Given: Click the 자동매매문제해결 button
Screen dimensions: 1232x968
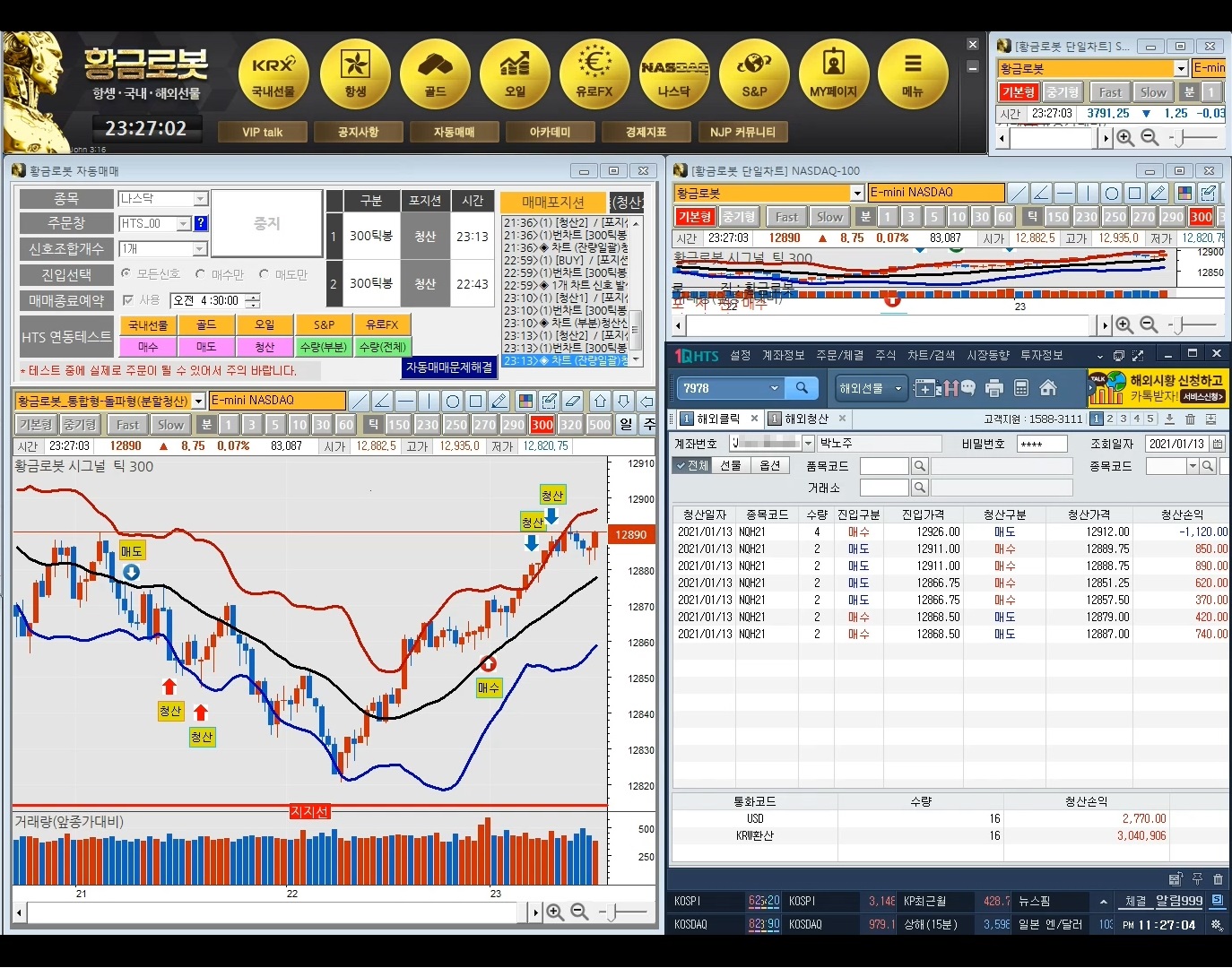Looking at the screenshot, I should (449, 367).
